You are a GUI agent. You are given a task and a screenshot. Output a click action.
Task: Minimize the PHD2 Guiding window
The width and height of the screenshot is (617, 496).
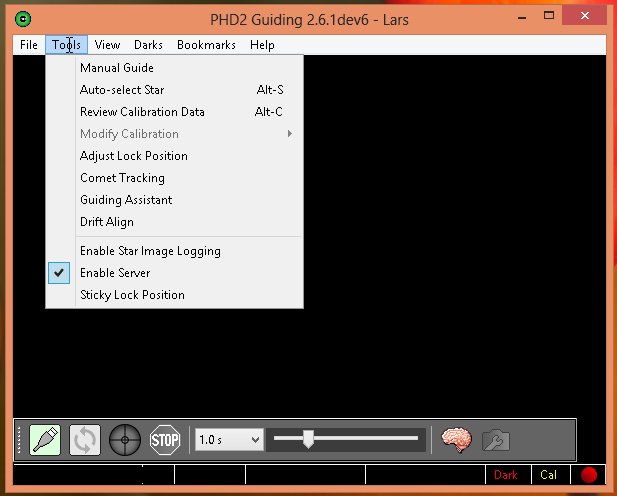(x=522, y=17)
